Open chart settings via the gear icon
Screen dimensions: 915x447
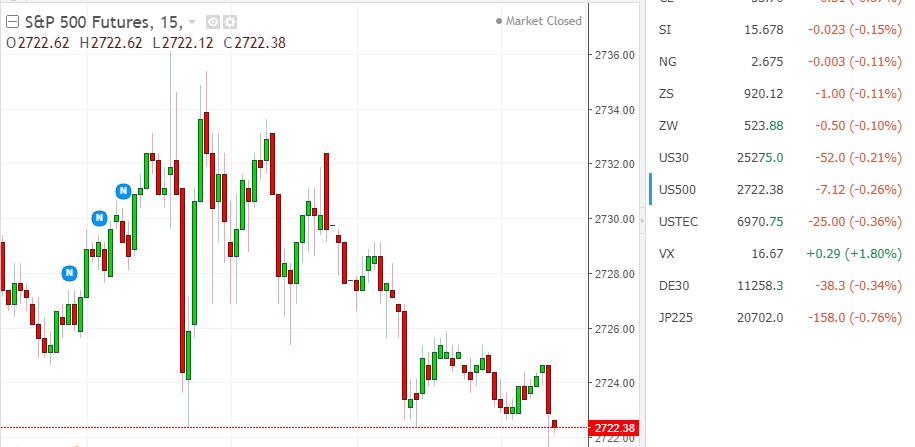click(230, 22)
